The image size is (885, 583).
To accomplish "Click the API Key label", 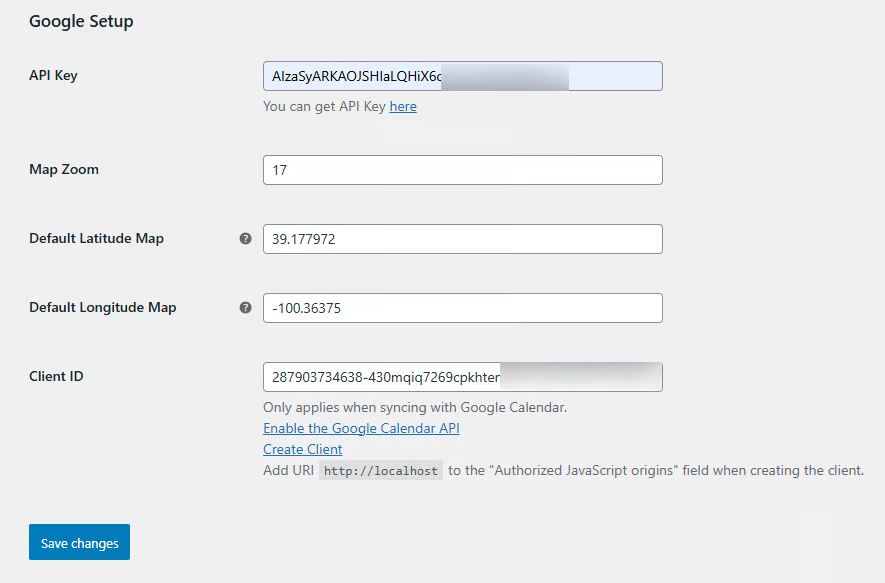I will [53, 76].
